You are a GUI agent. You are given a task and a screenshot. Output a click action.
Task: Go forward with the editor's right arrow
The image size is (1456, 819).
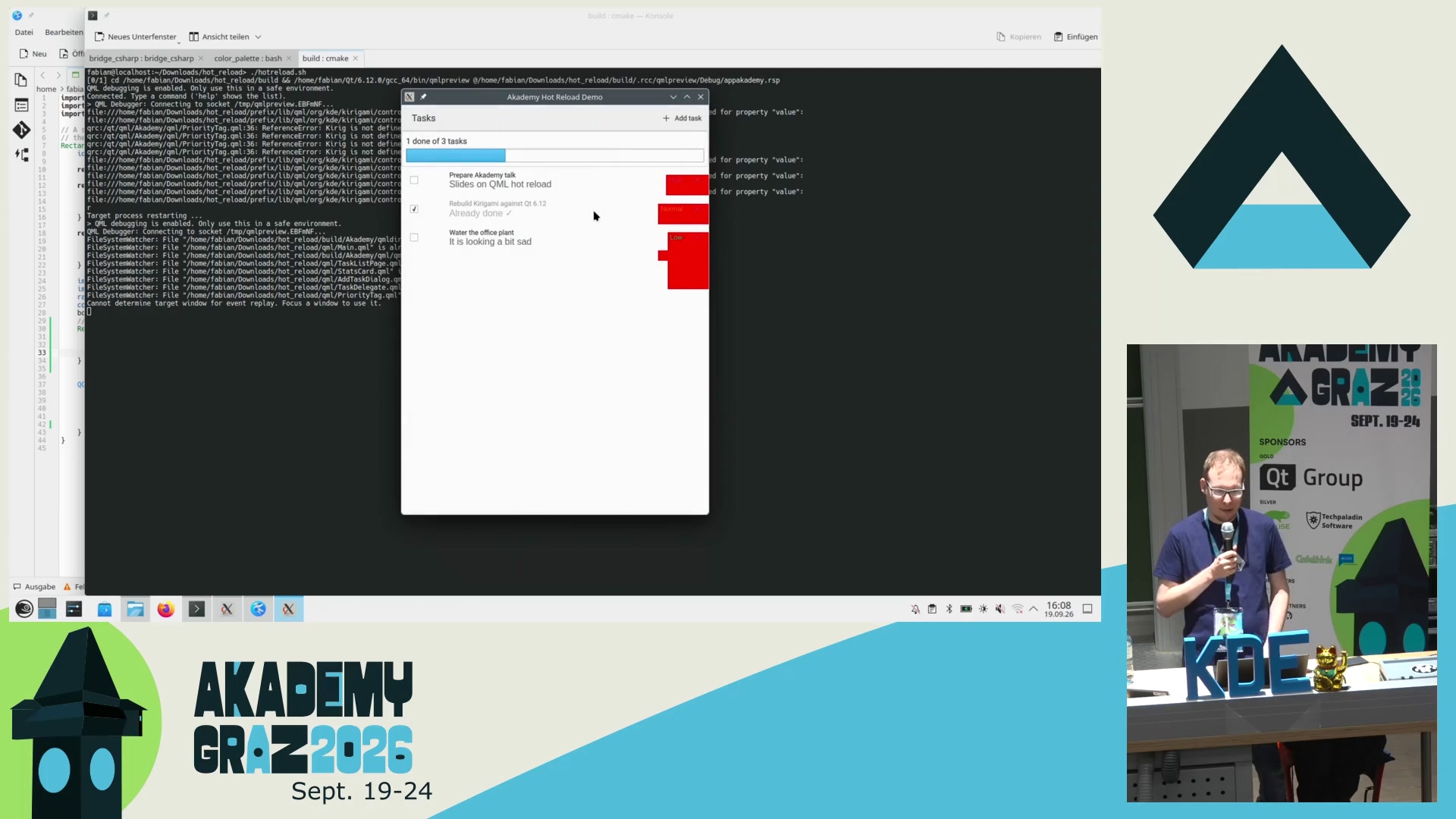tap(58, 75)
